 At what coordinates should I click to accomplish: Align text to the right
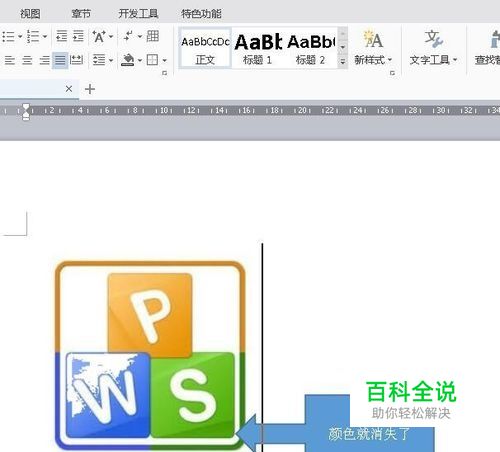(44, 60)
